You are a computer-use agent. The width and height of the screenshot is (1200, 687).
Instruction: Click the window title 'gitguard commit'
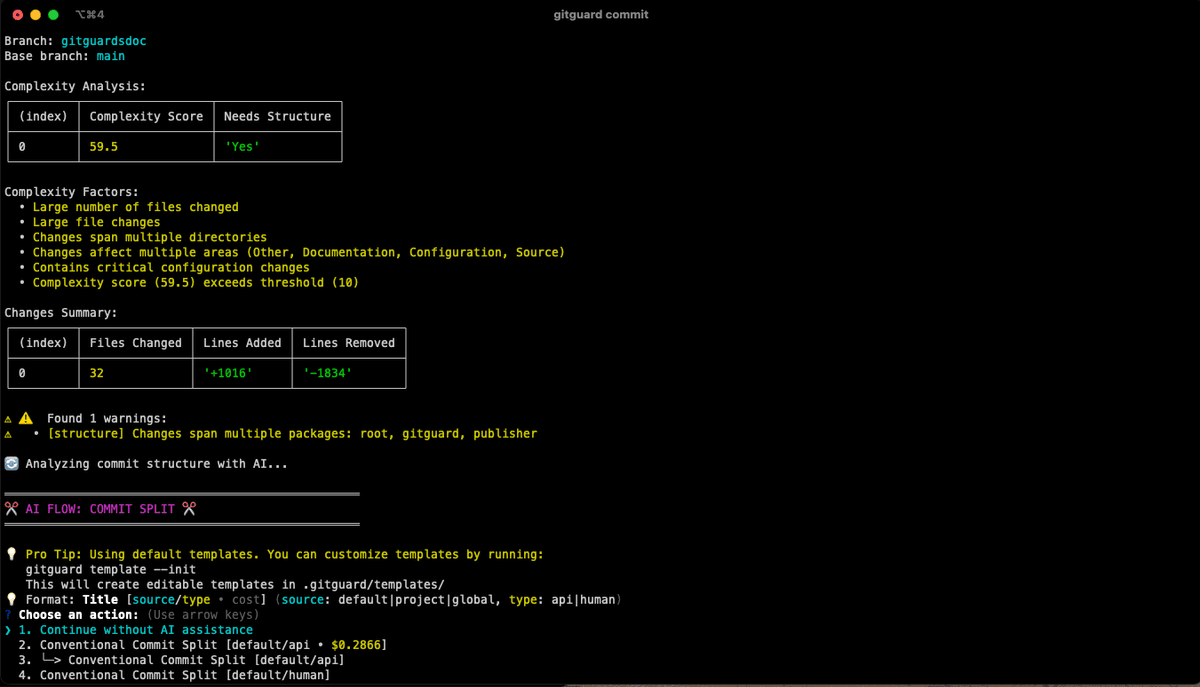point(600,15)
